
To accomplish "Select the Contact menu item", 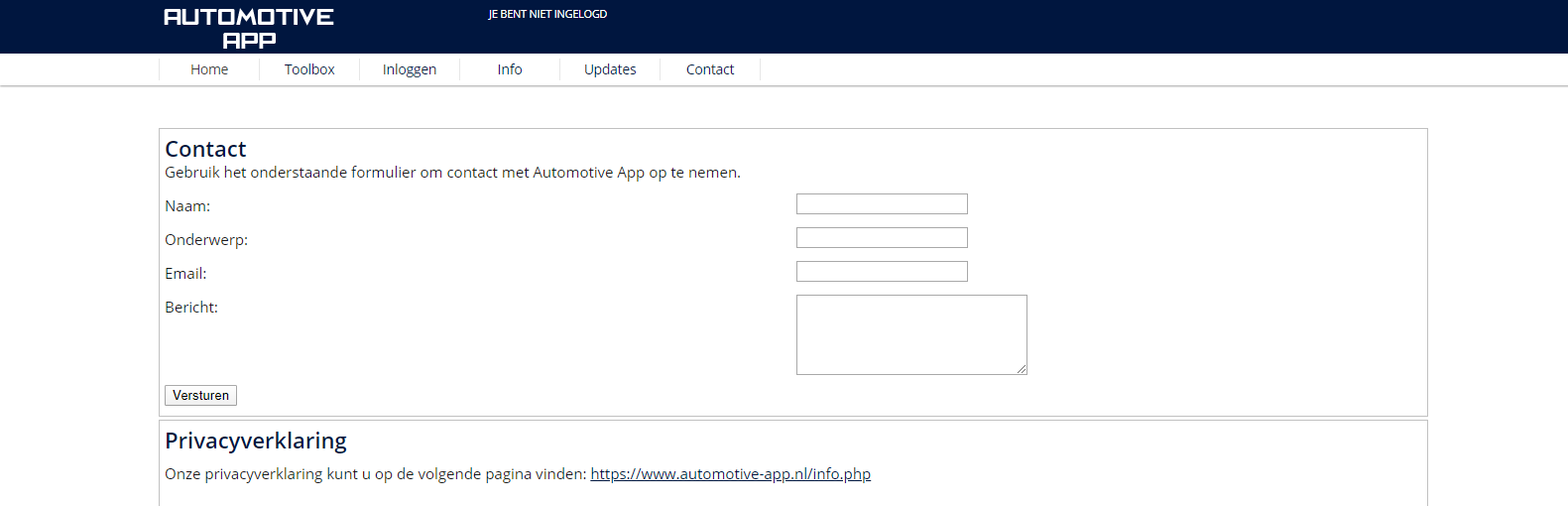I will tap(710, 69).
